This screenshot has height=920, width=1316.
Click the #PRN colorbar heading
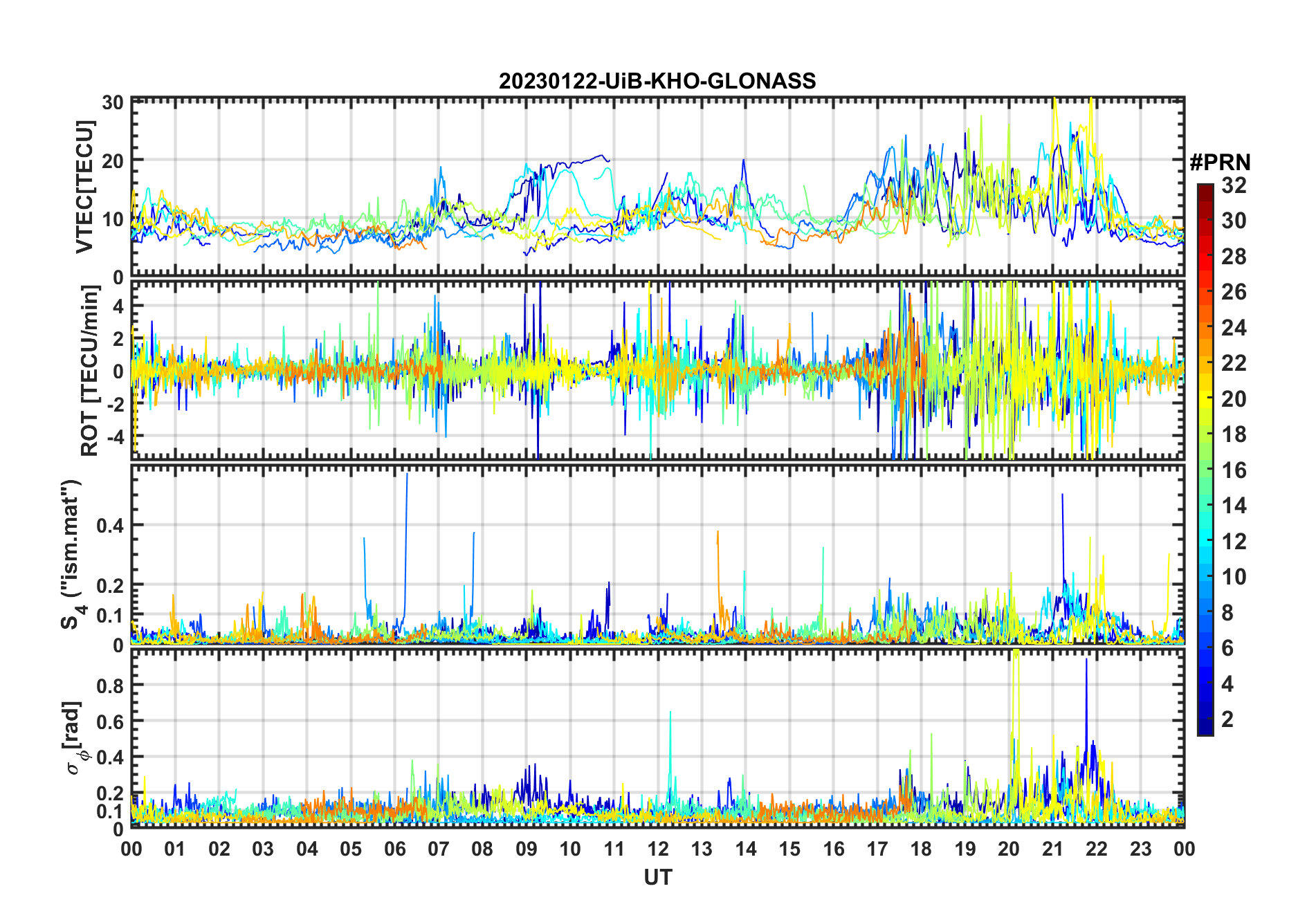(x=1221, y=163)
